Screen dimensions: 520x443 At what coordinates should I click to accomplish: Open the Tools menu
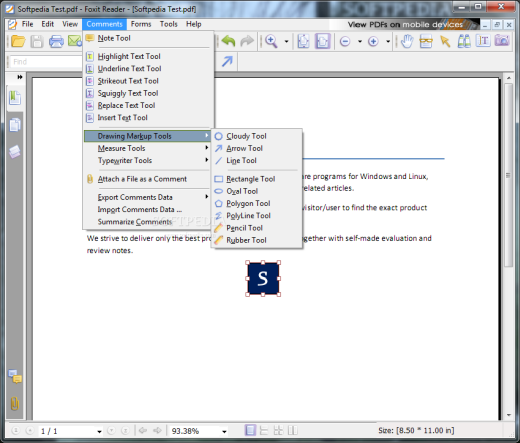169,24
